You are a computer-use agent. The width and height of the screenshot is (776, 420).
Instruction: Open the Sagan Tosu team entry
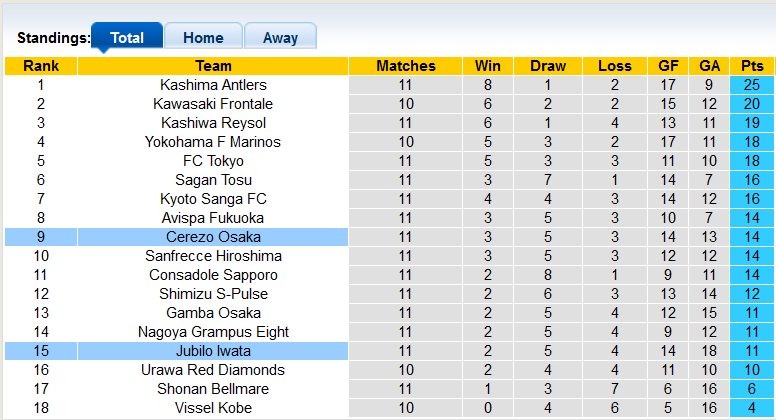(213, 180)
